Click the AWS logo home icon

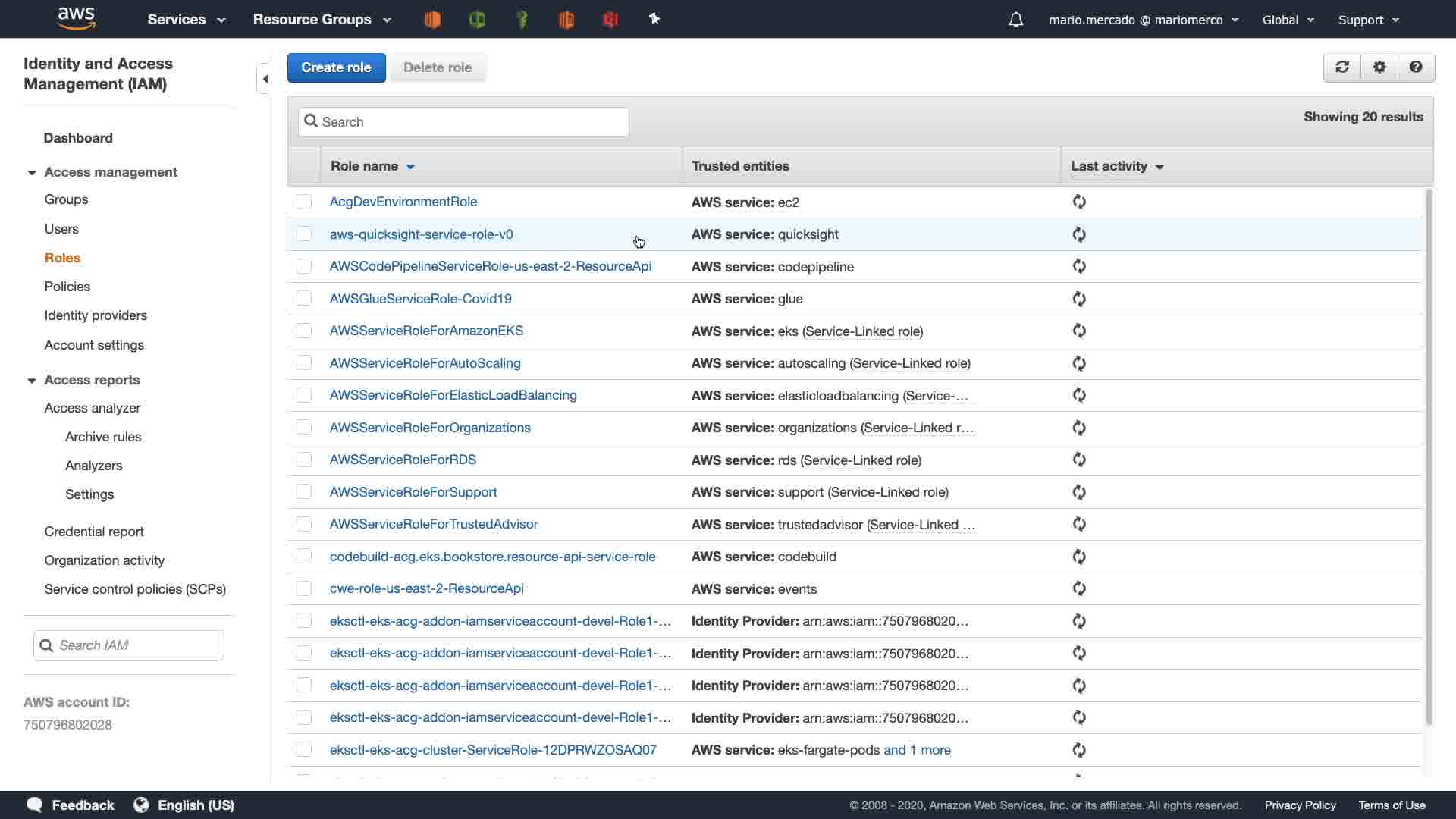click(x=77, y=18)
